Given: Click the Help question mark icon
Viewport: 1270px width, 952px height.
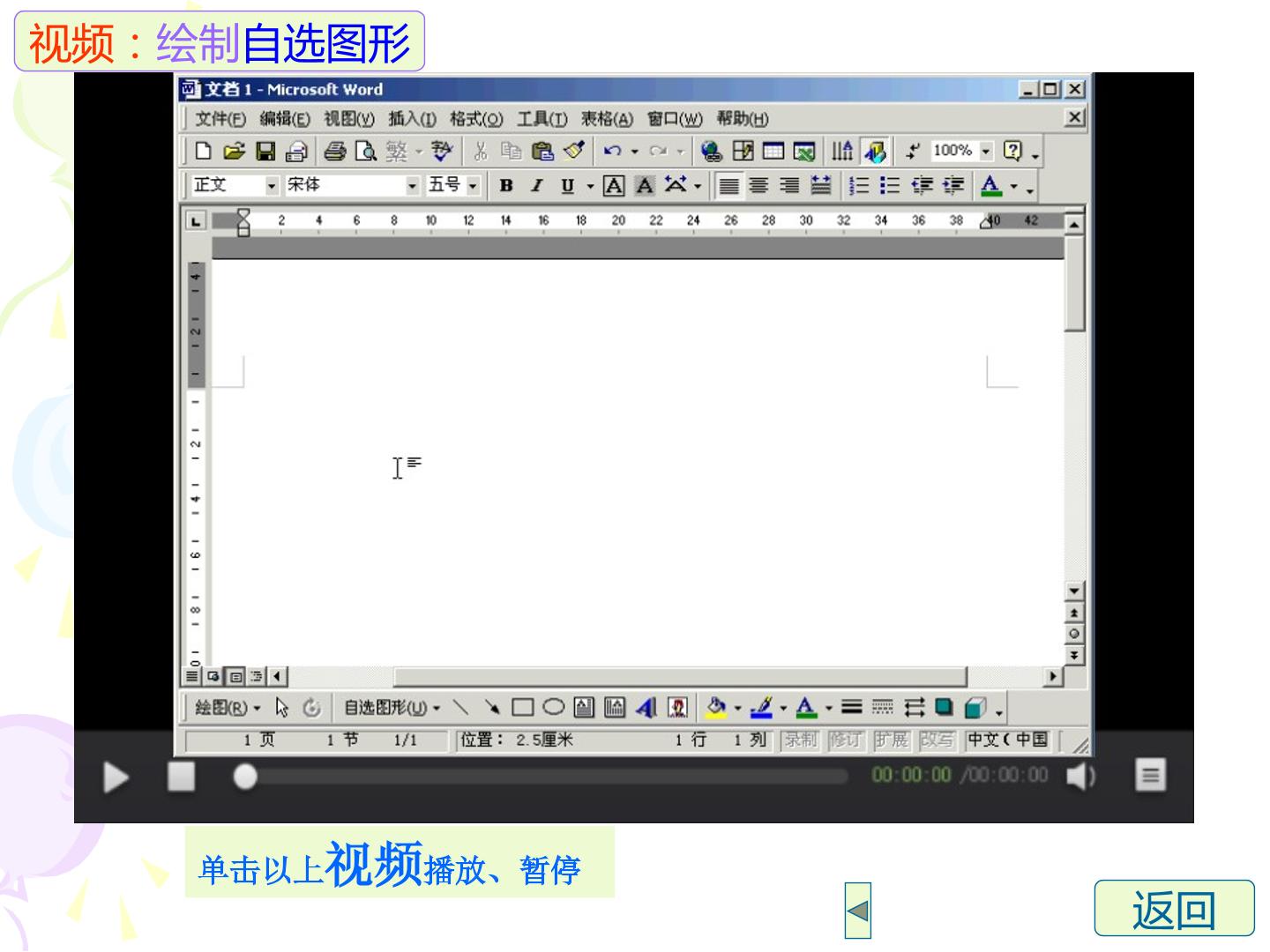Looking at the screenshot, I should [x=1013, y=152].
